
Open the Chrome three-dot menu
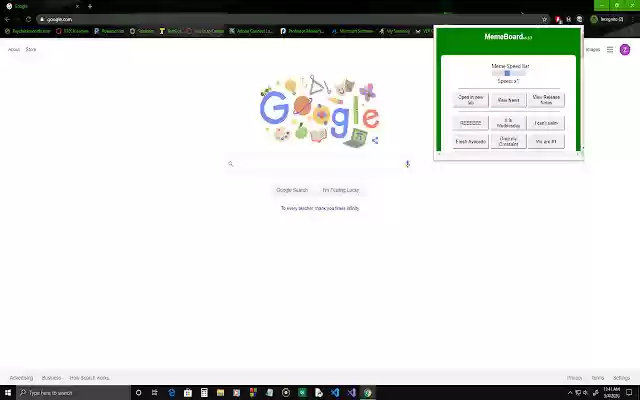(x=633, y=19)
